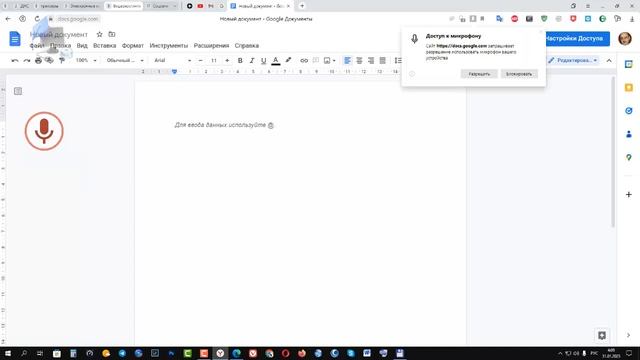Viewport: 640px width, 360px height.
Task: Open Keep notes in the side panel
Action: tap(629, 87)
